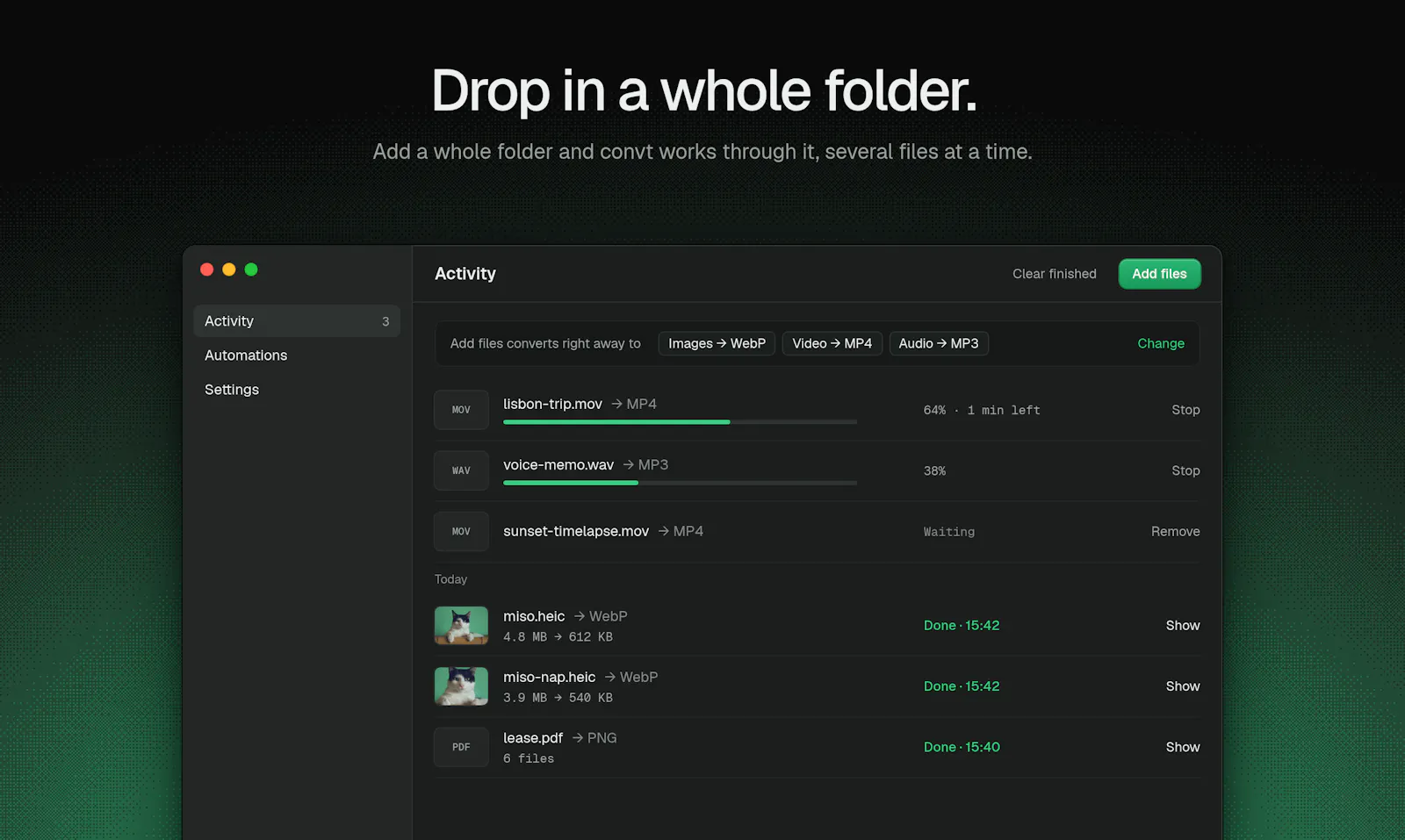This screenshot has height=840, width=1405.
Task: Click the MOV file icon for lisbon-trip.mov
Action: coord(461,410)
